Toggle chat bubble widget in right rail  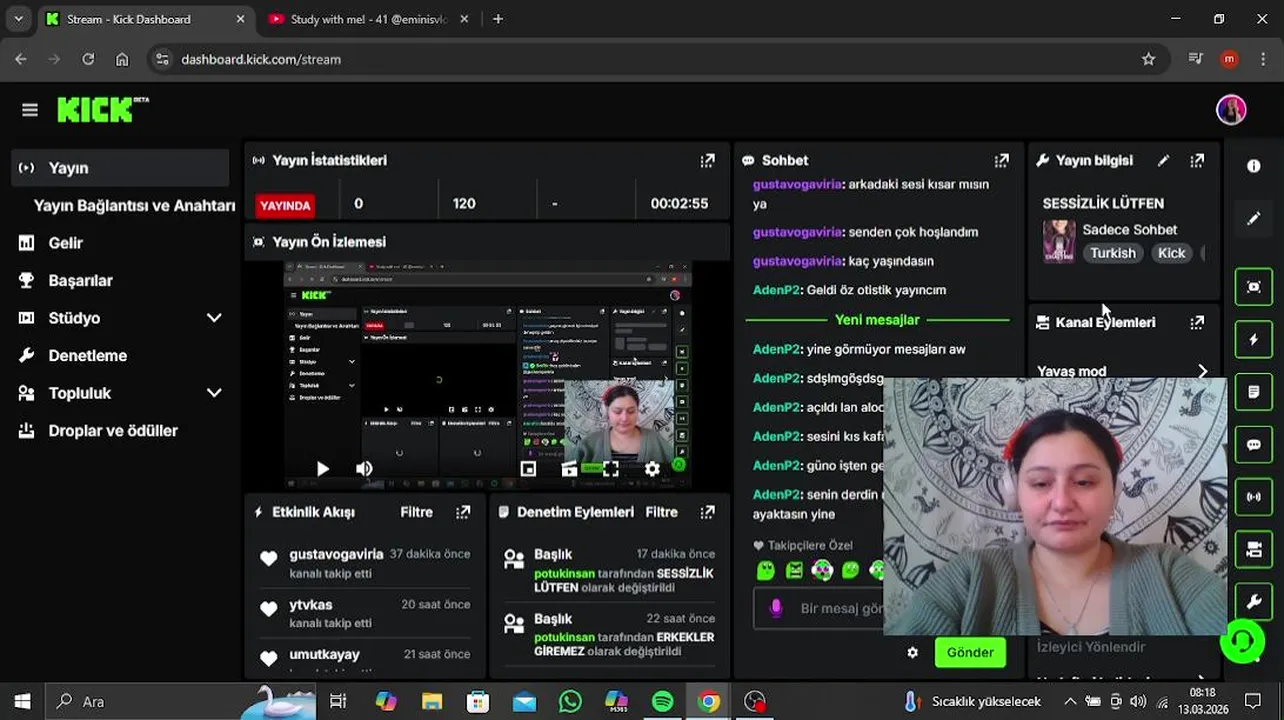click(1253, 445)
